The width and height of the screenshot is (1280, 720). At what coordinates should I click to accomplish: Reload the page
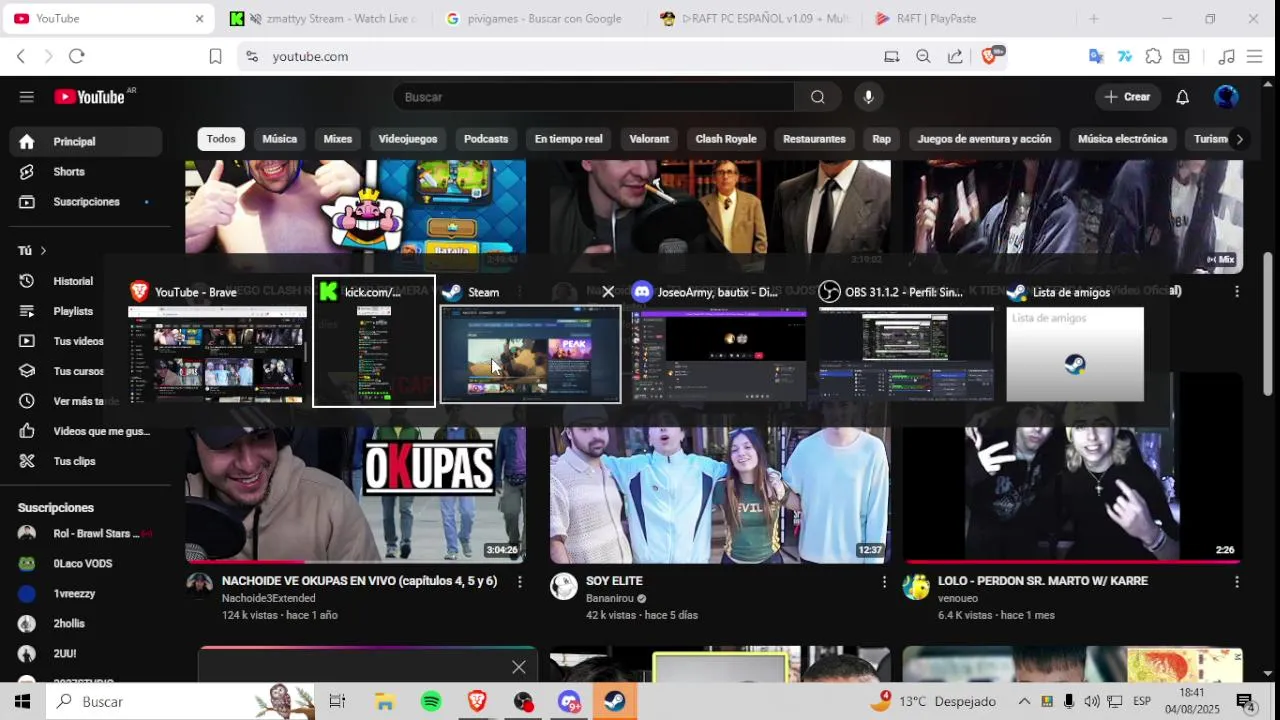(77, 57)
